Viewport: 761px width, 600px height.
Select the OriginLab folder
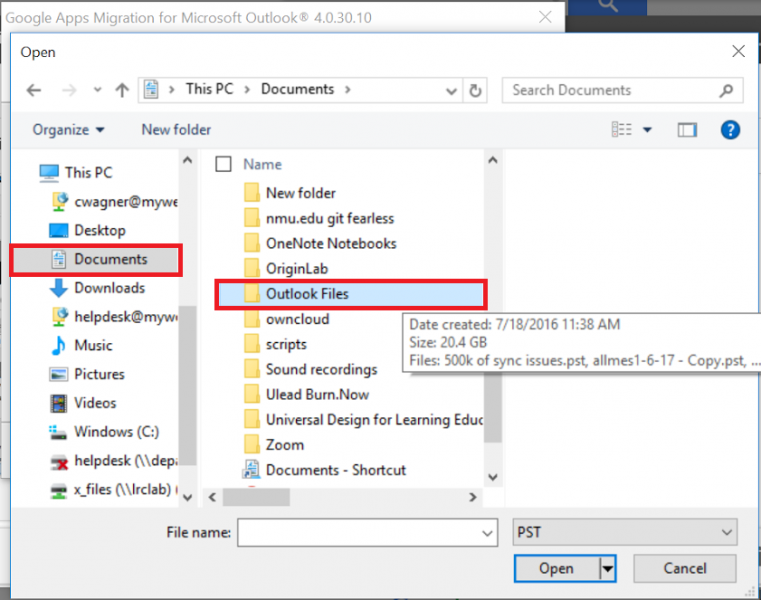pos(286,269)
